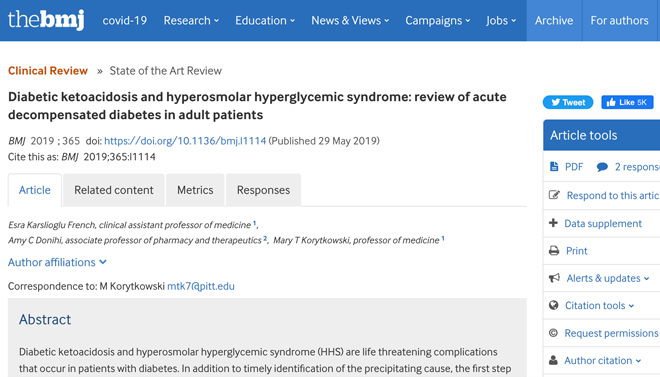Click the Article tools panel header
Screen dimensions: 660x377
pyautogui.click(x=601, y=135)
